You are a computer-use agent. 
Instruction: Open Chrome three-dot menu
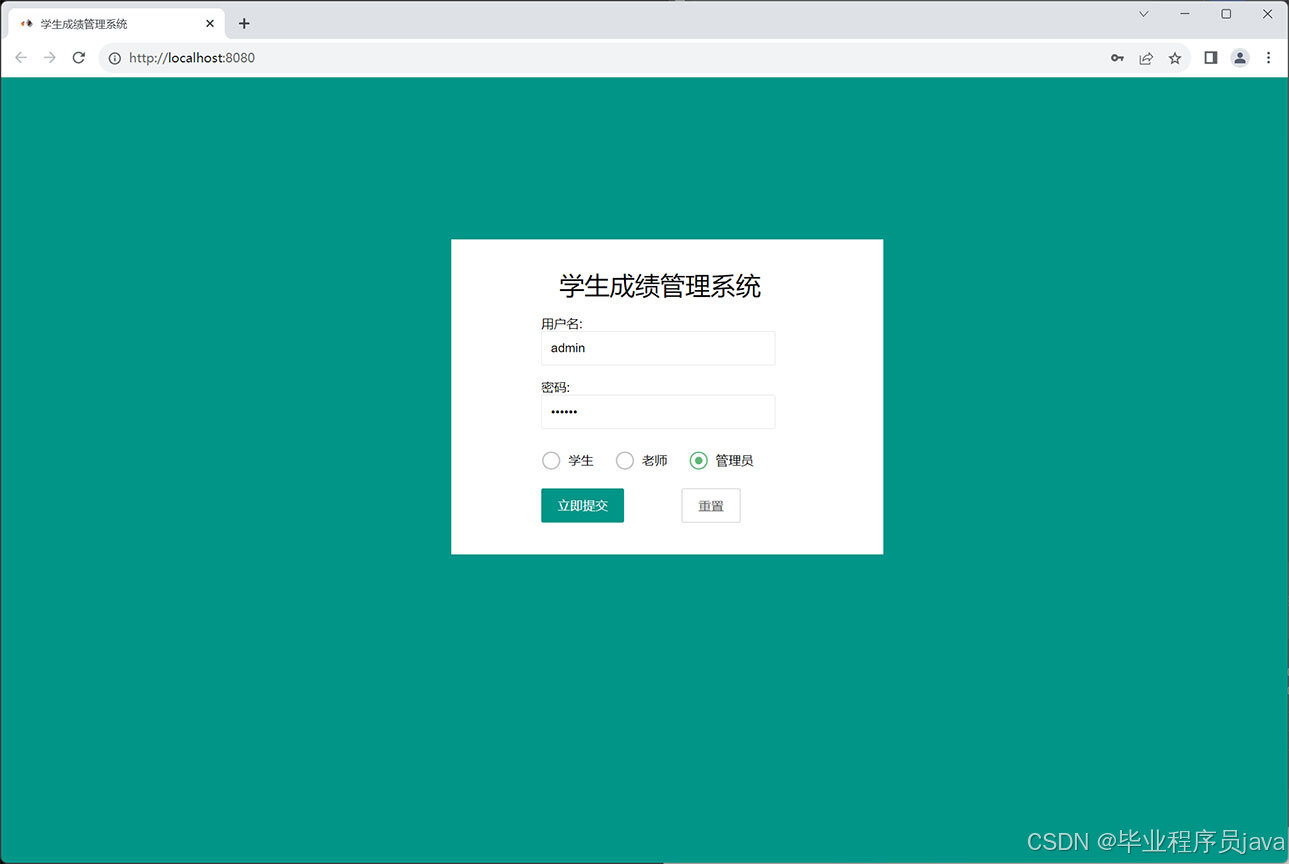[1268, 58]
